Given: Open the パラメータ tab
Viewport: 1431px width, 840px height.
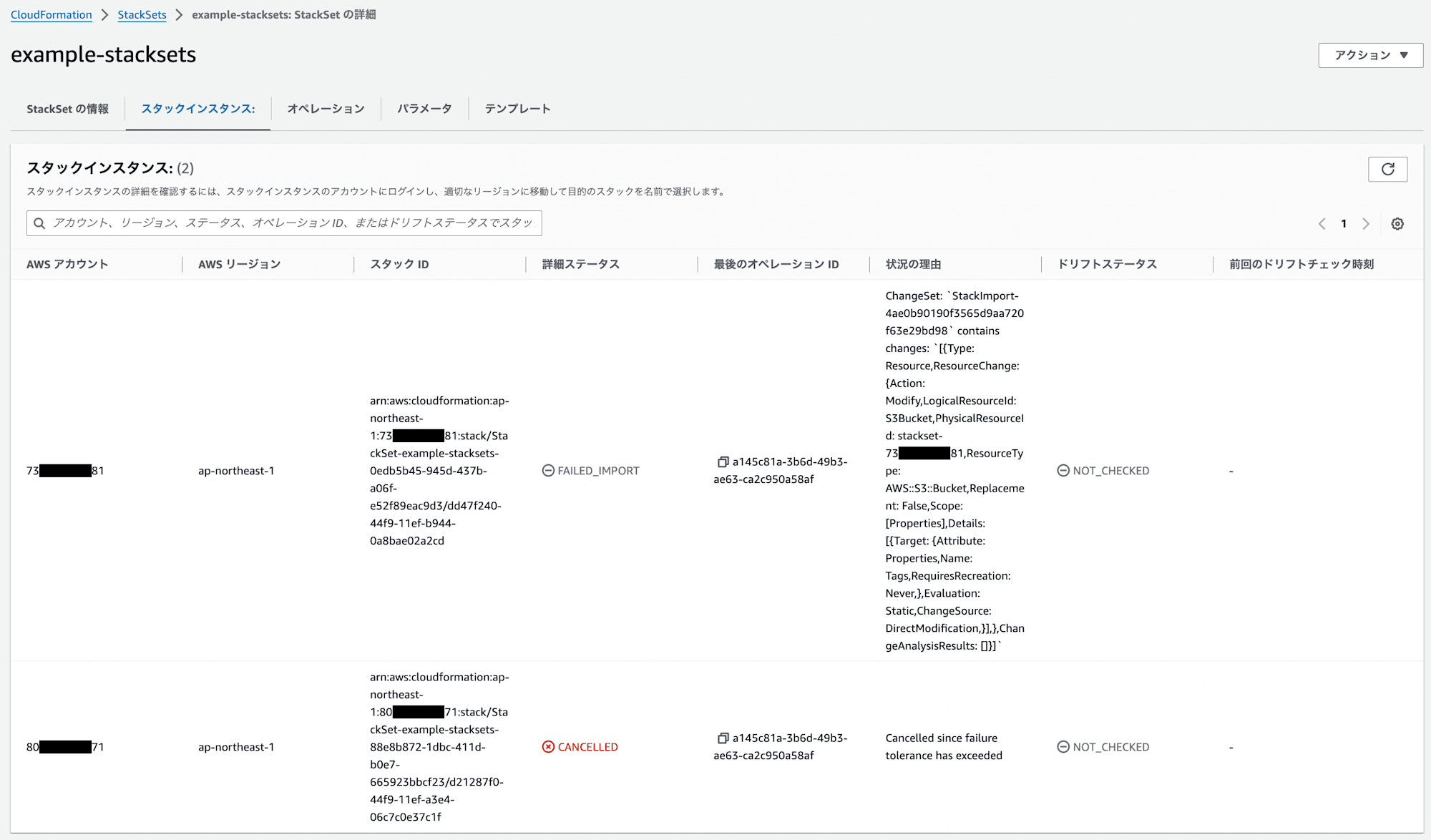Looking at the screenshot, I should click(x=424, y=109).
